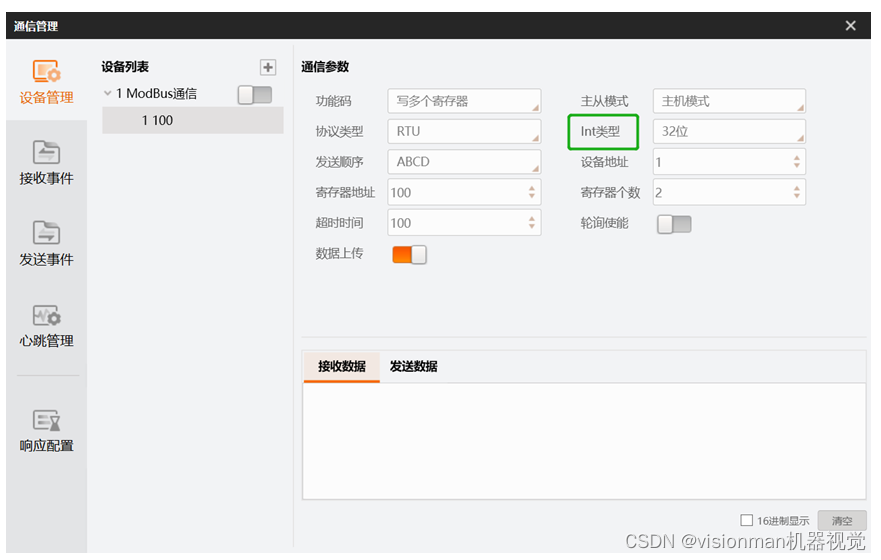Increase the 寄存器地址 value with up arrow
Screen dimensions: 881x560
point(532,189)
